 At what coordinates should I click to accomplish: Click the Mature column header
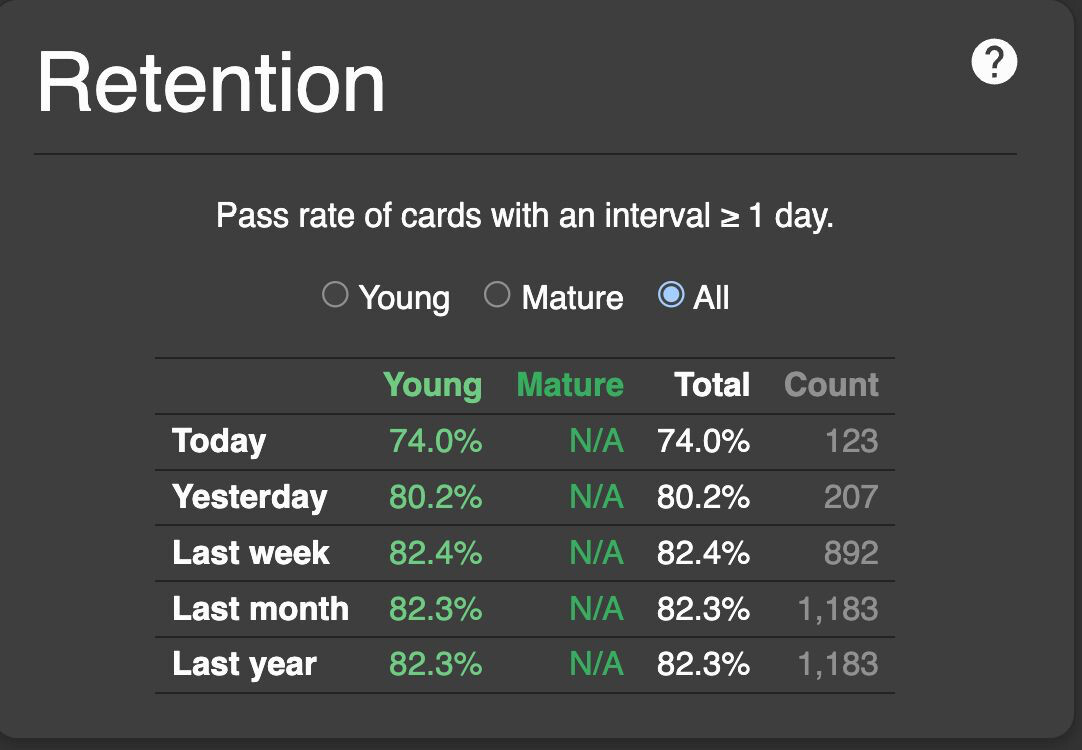click(570, 385)
